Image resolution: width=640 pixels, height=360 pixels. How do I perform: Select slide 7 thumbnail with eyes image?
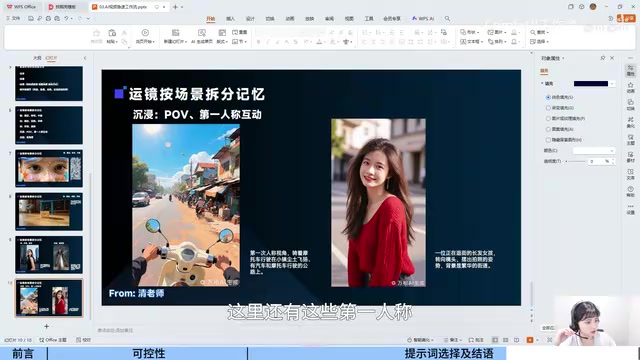49,168
